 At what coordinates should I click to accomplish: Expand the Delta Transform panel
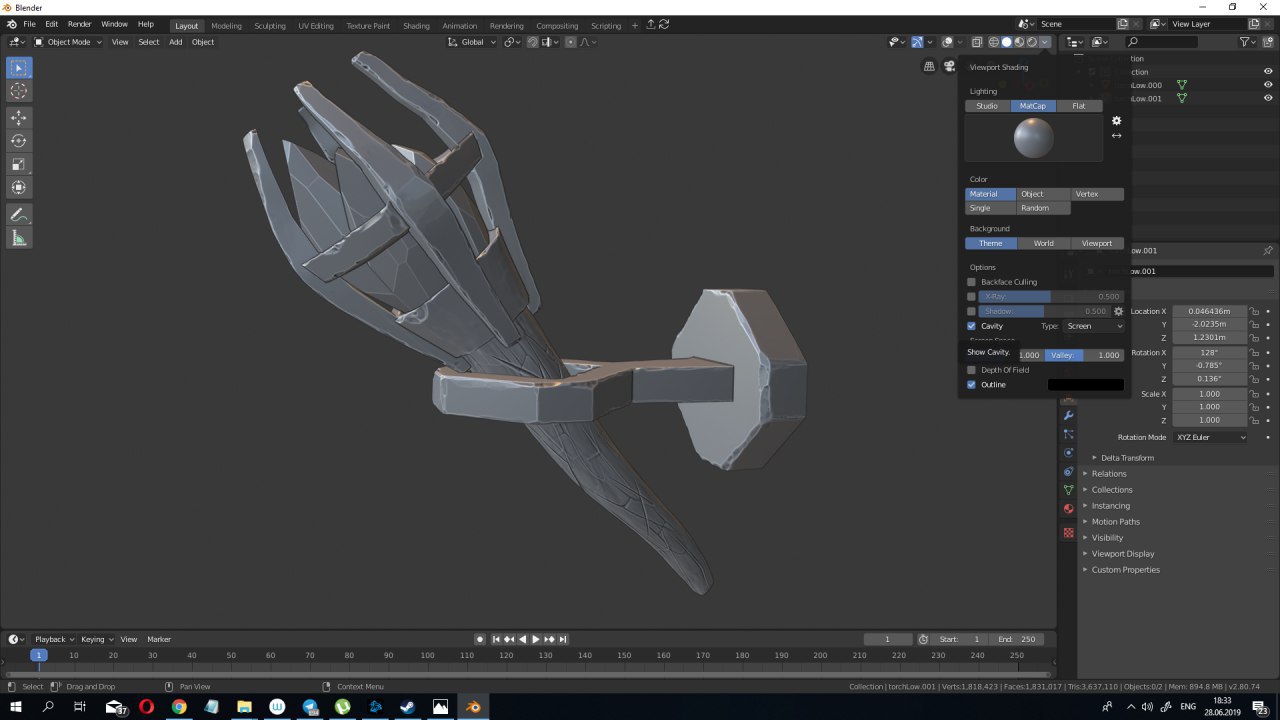[x=1128, y=458]
